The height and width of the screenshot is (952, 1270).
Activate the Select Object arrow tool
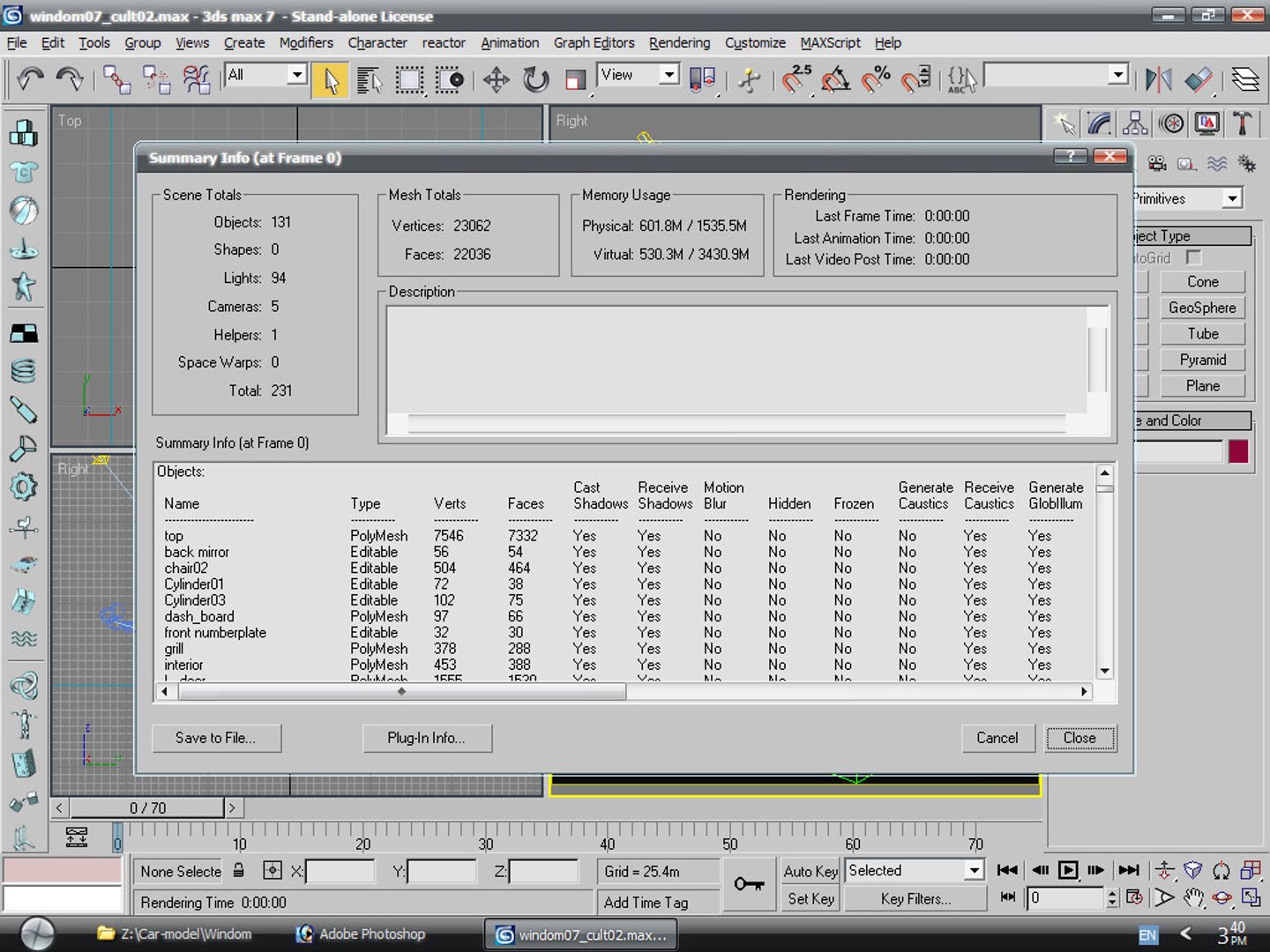click(x=331, y=80)
